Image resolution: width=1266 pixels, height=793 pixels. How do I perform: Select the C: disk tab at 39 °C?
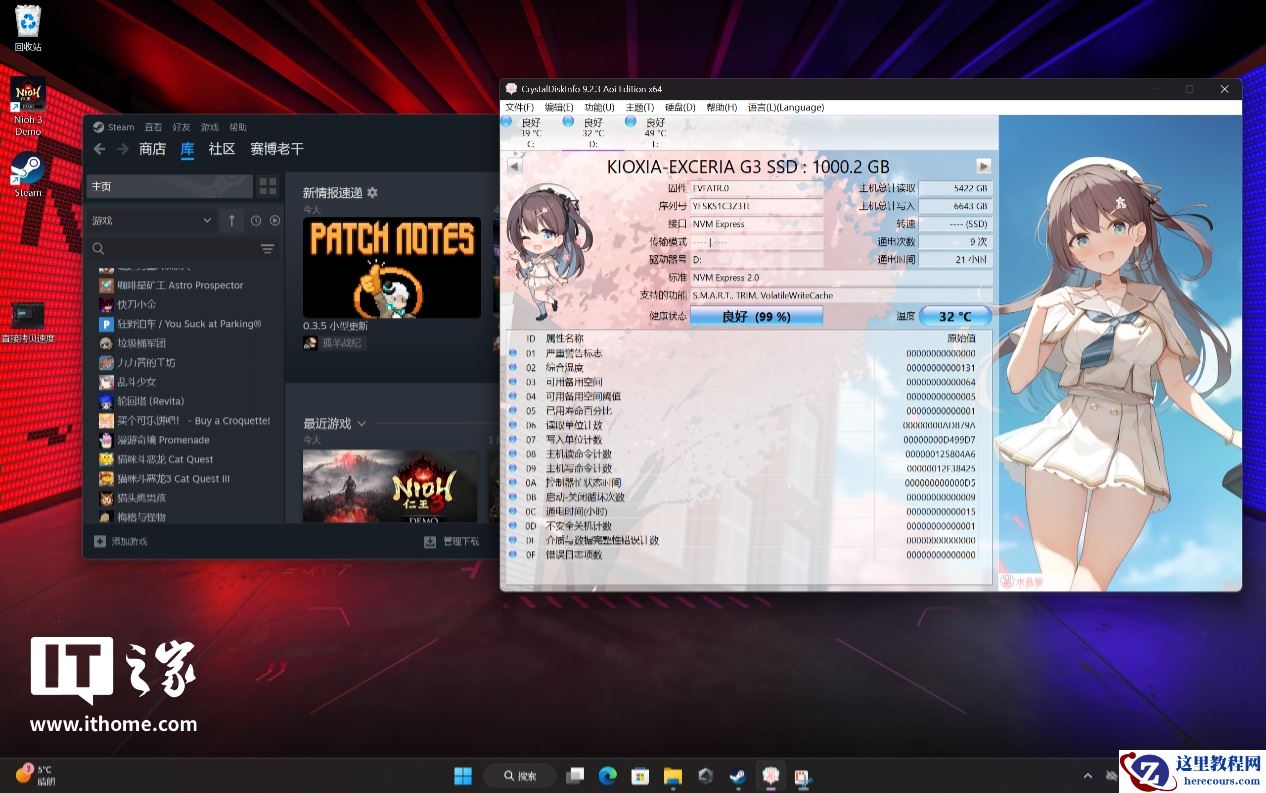point(530,132)
